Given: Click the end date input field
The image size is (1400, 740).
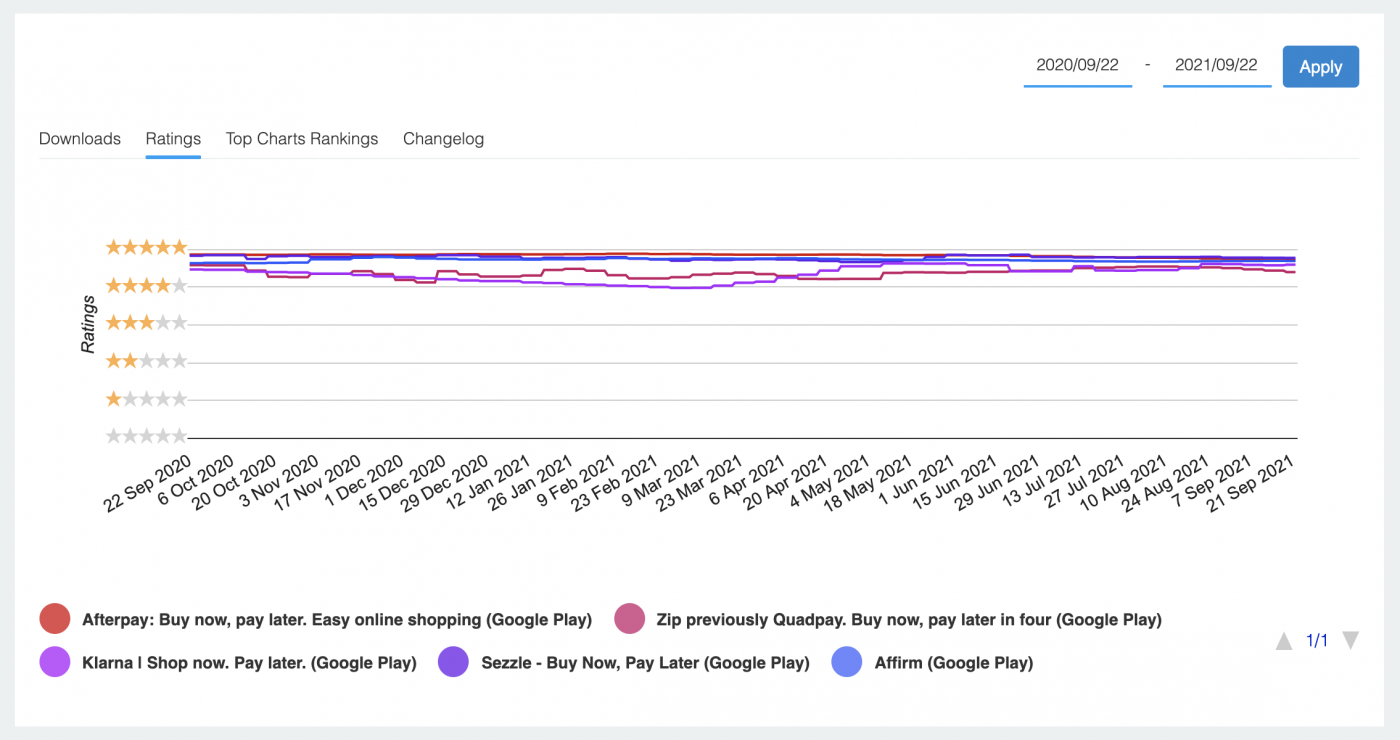Looking at the screenshot, I should coord(1216,66).
